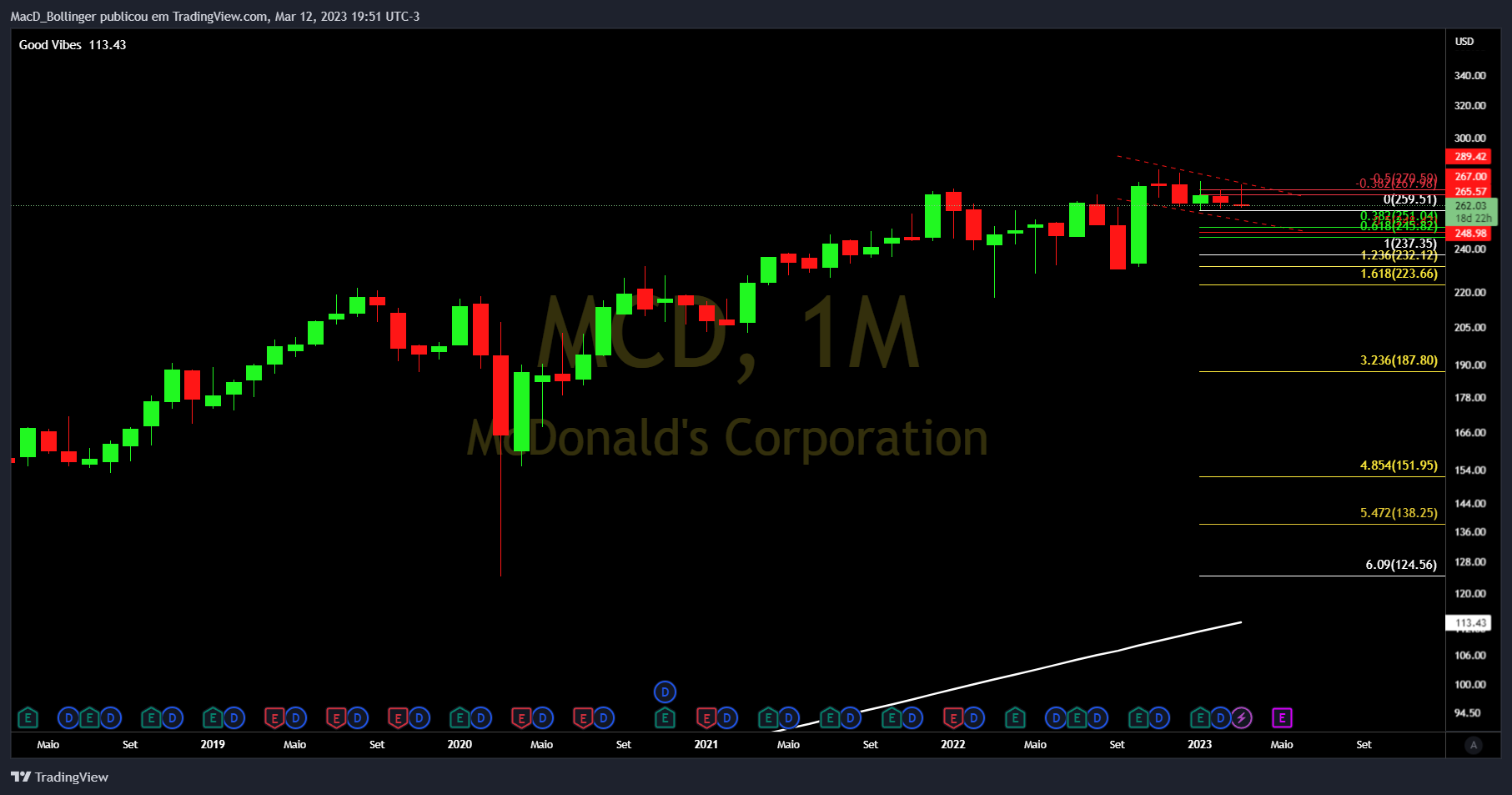Click the leftmost green earnings E marker

coord(28,717)
